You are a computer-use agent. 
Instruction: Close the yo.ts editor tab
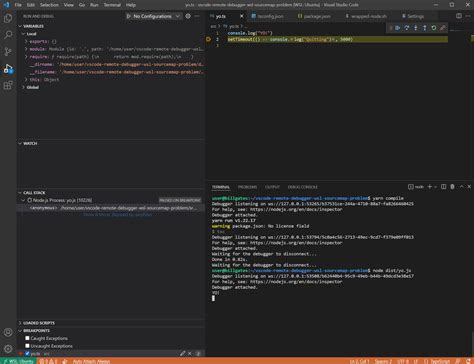[x=242, y=16]
